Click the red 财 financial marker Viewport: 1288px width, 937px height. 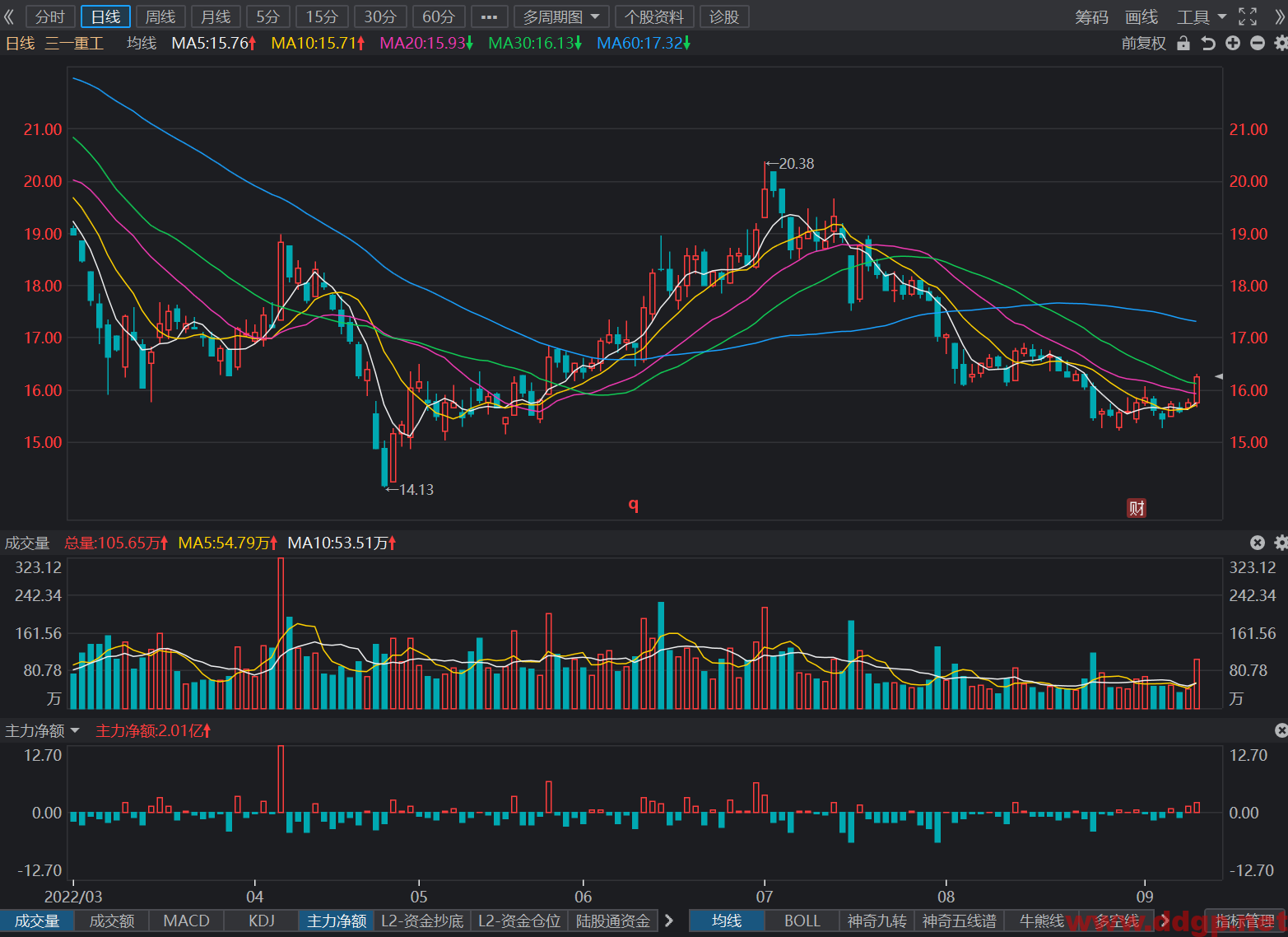pos(1137,508)
